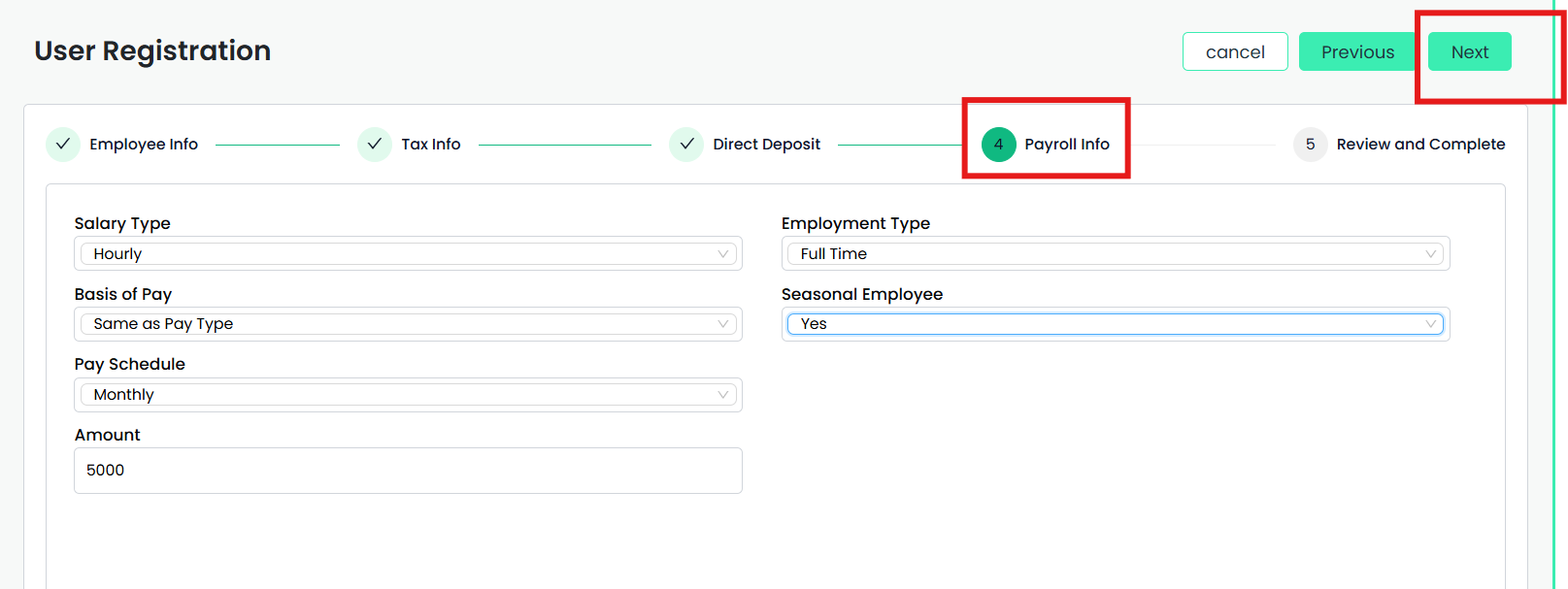
Task: Select the Tax Info checkmark step icon
Action: pyautogui.click(x=375, y=144)
